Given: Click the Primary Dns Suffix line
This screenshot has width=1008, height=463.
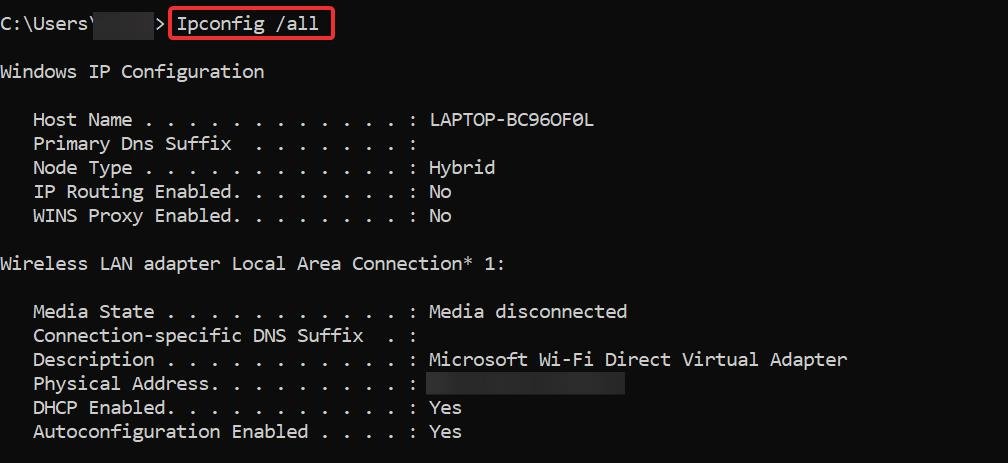Looking at the screenshot, I should coord(225,143).
